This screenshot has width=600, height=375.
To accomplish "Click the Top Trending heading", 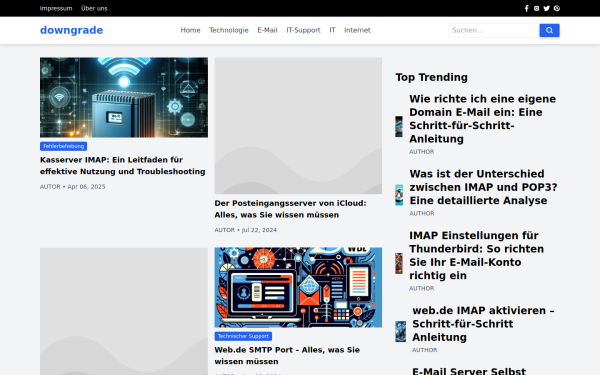I will [x=432, y=77].
